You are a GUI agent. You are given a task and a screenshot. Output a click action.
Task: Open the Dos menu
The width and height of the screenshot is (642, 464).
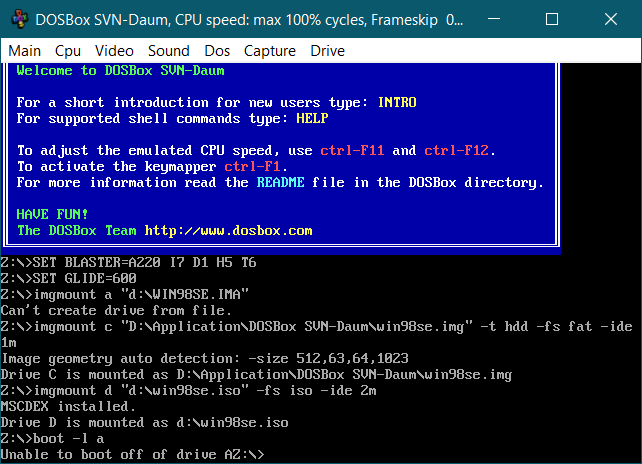(217, 51)
